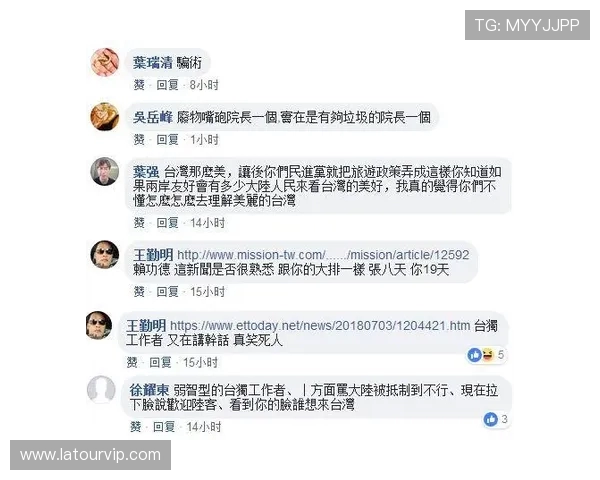Like 葉瑞清's comment
The height and width of the screenshot is (480, 600).
[139, 85]
